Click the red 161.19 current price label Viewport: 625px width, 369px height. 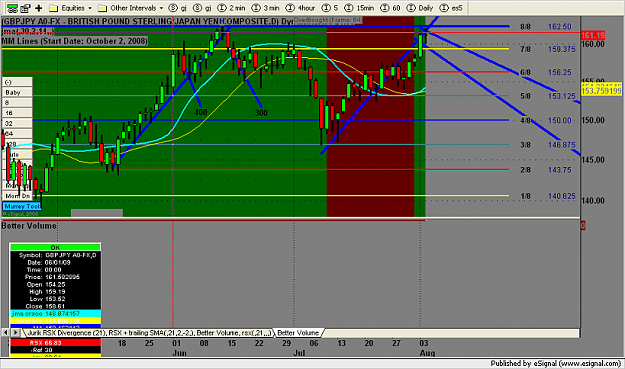(x=593, y=35)
